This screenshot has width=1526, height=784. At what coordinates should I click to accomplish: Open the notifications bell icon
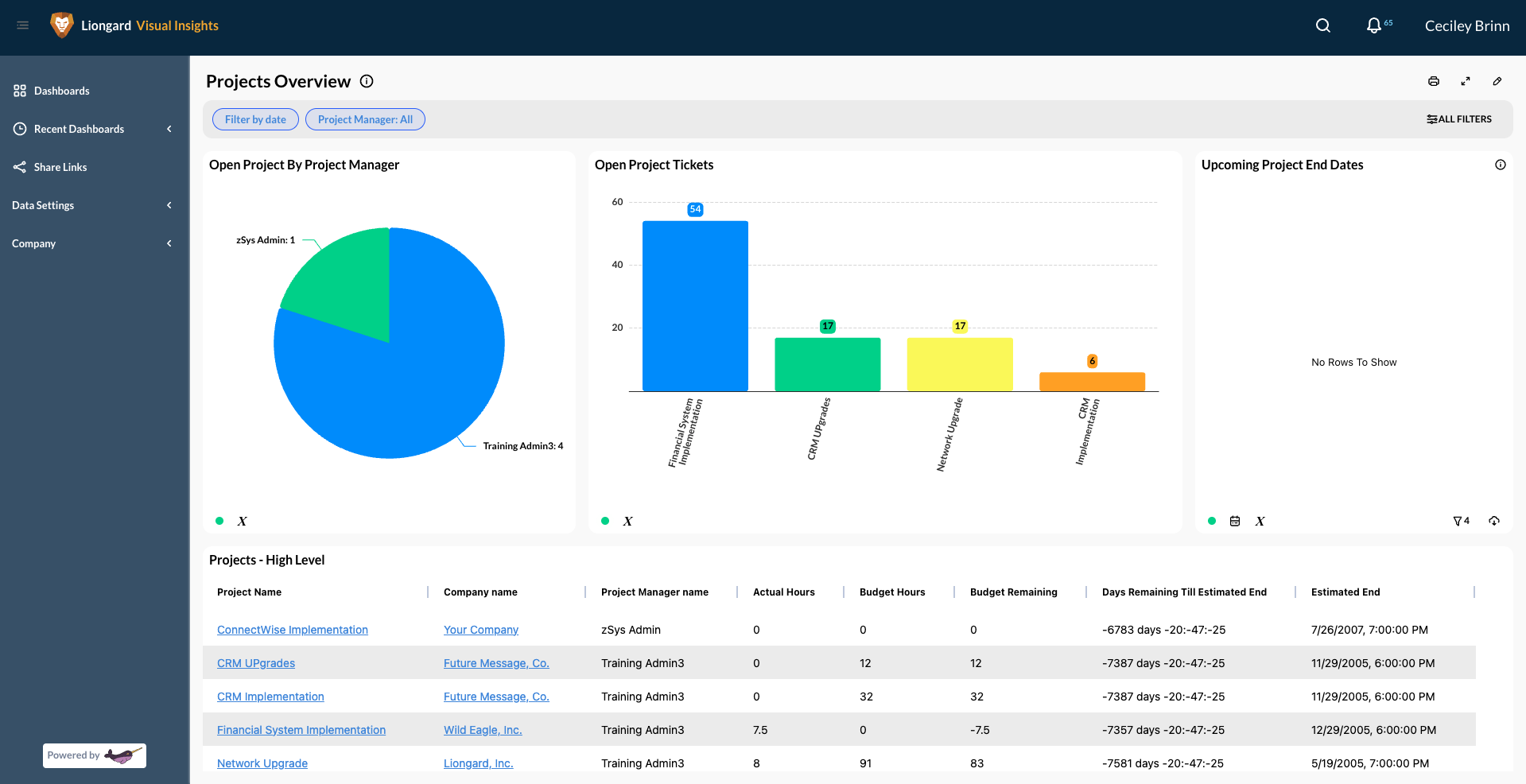[1373, 25]
